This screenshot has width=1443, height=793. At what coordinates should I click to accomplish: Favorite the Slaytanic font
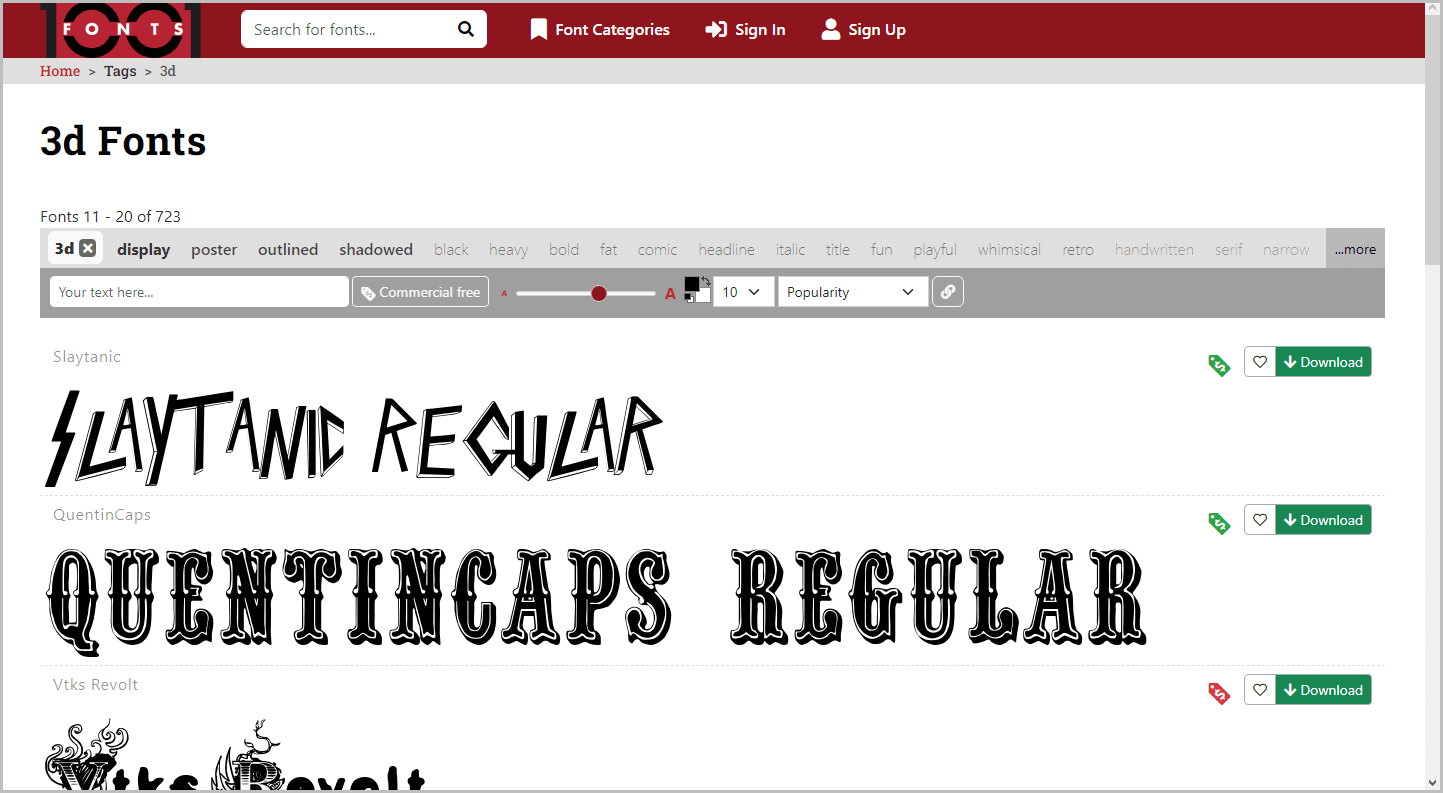coord(1260,362)
